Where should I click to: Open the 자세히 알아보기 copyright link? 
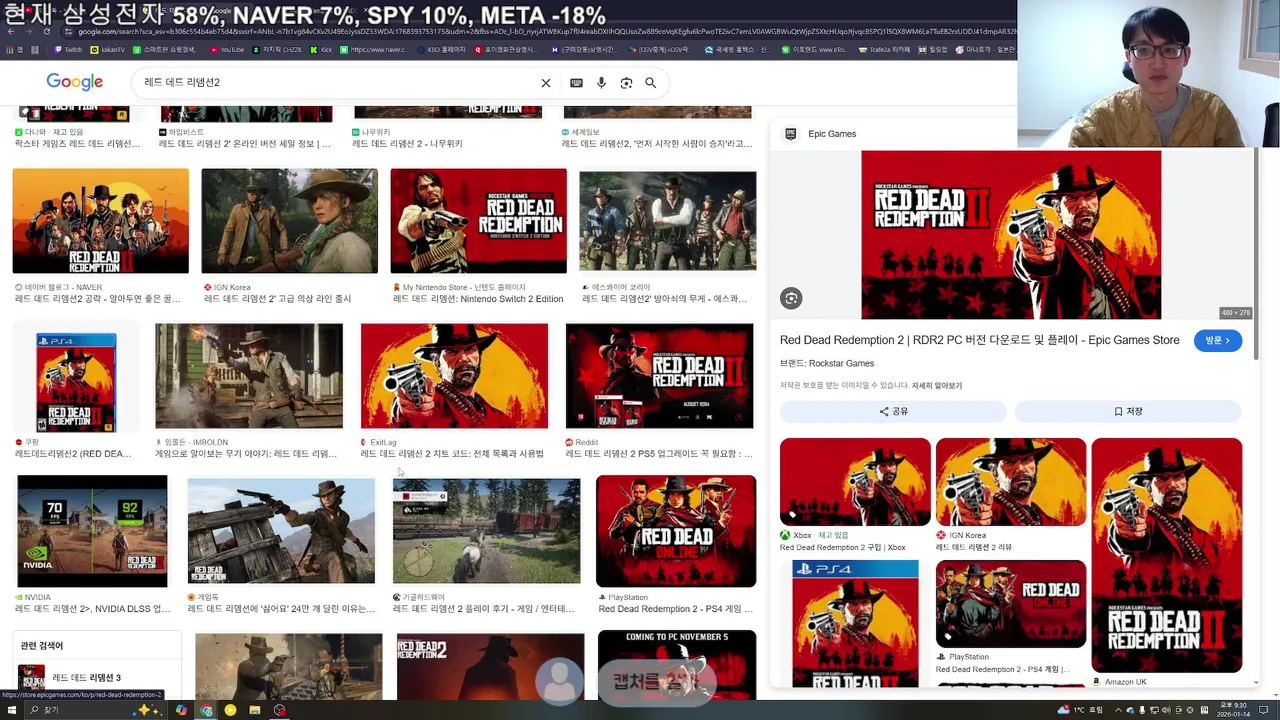click(936, 385)
